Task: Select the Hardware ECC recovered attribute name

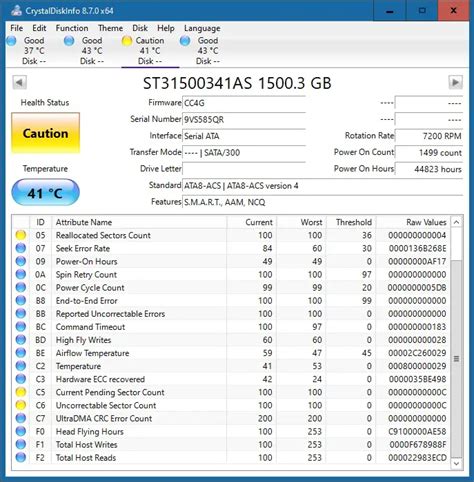Action: click(x=100, y=379)
